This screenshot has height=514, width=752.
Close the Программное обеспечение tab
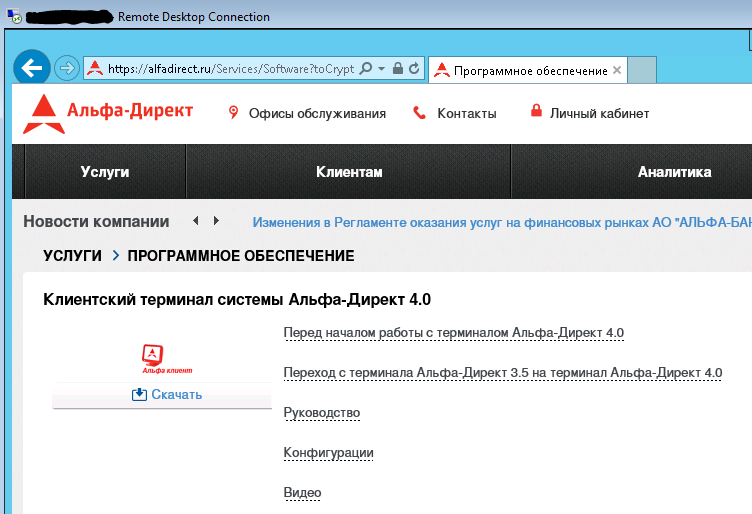pyautogui.click(x=617, y=71)
